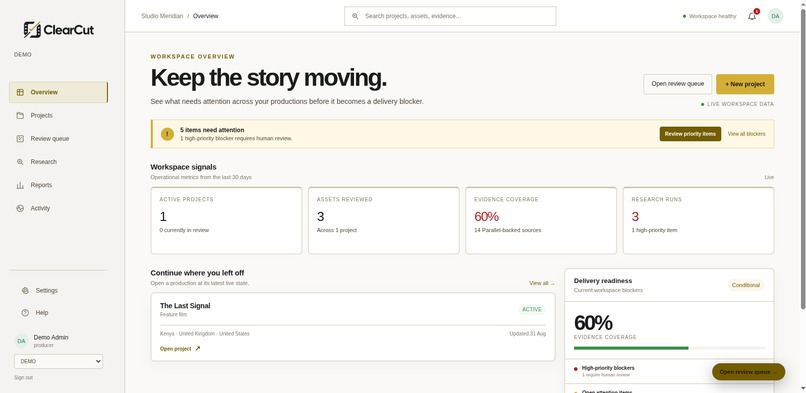
Task: Click the evidence coverage progress bar
Action: tap(669, 348)
